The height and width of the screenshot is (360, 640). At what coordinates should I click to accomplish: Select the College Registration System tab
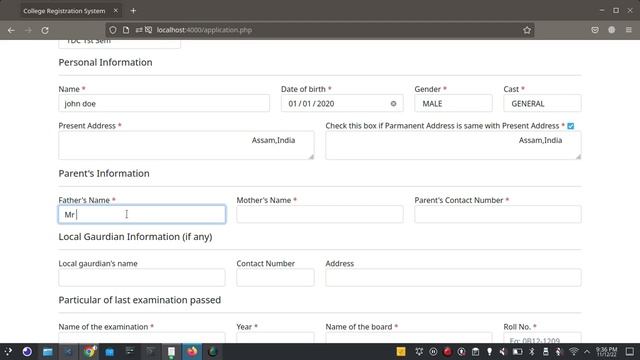(64, 11)
